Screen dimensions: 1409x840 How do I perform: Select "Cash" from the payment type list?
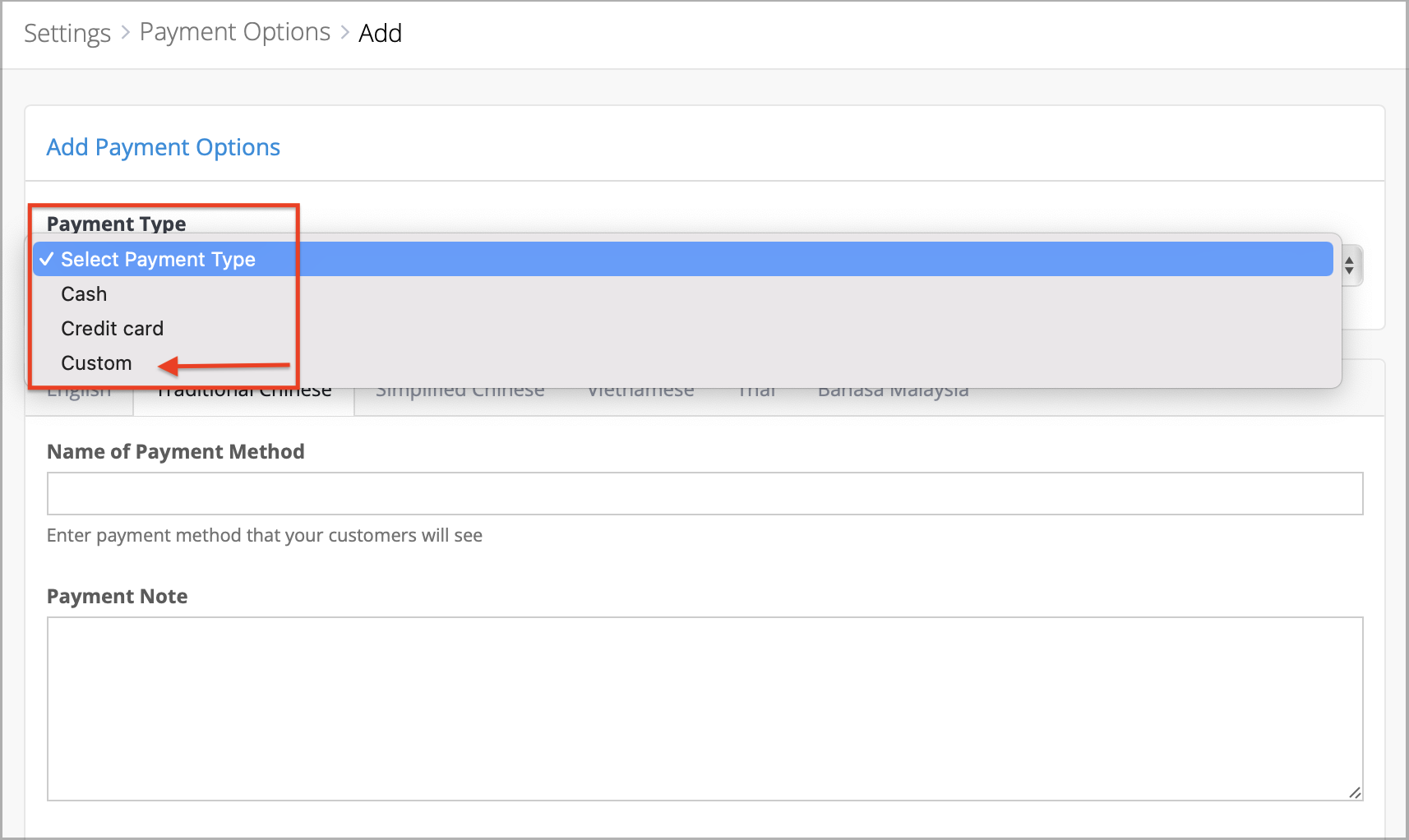83,293
